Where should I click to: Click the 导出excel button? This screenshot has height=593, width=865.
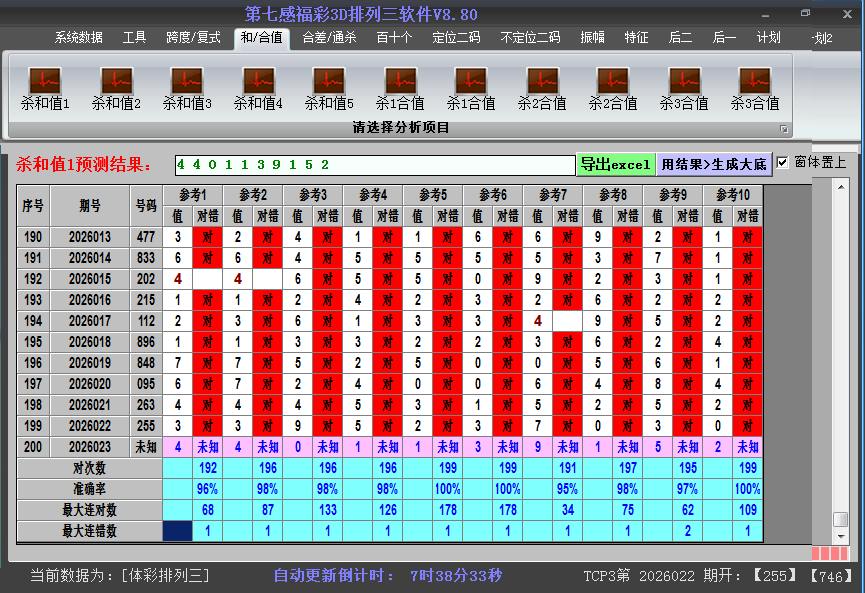(x=616, y=162)
